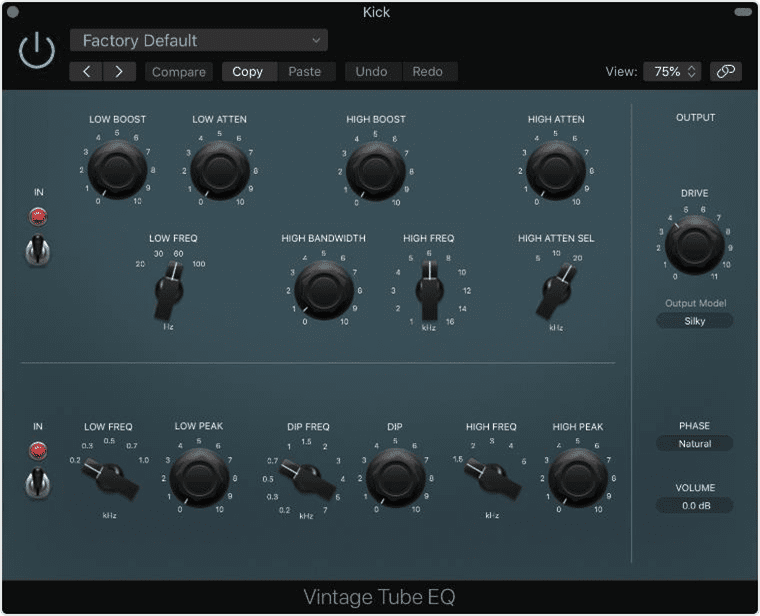Click the Redo button

tap(428, 72)
